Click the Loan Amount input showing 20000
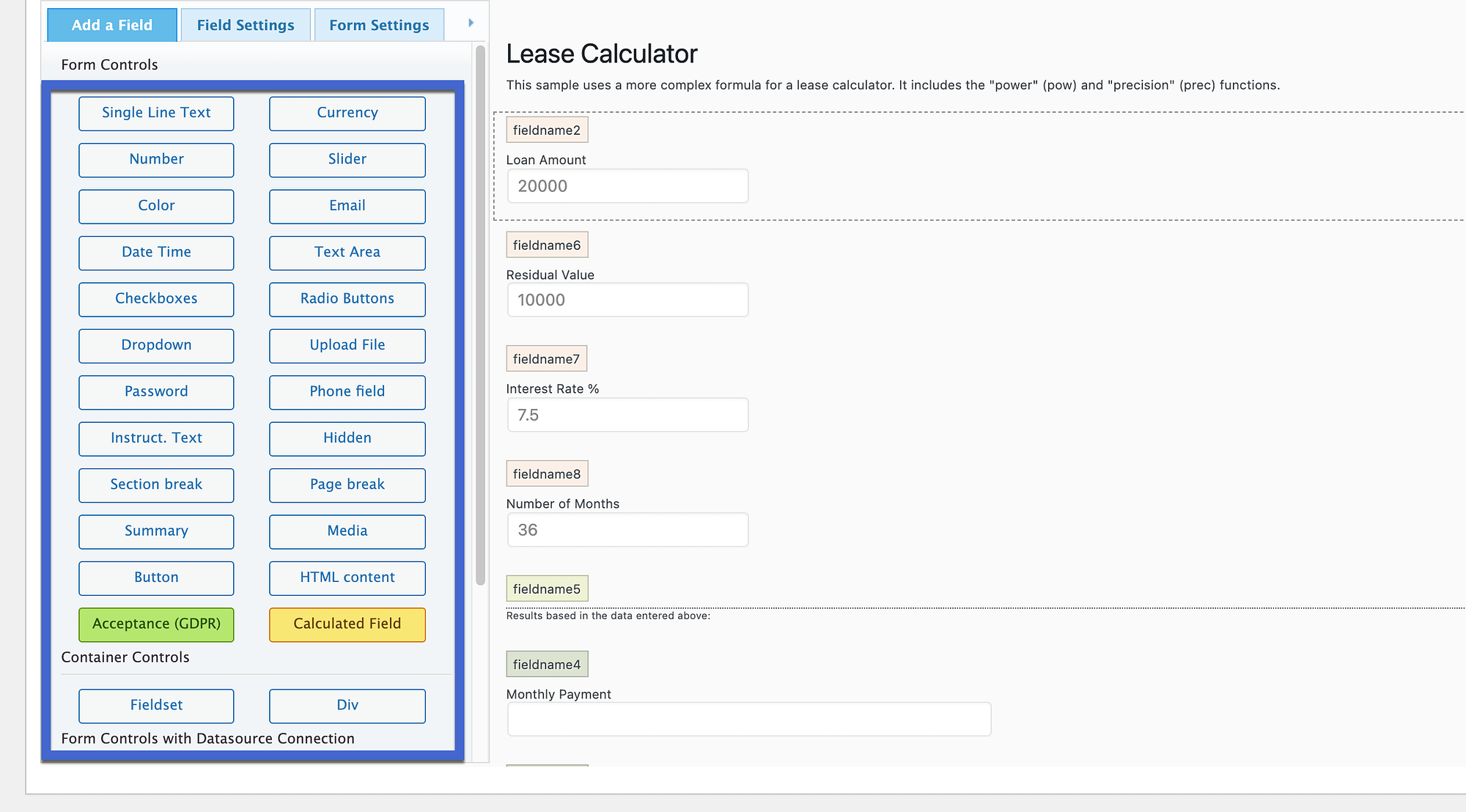 pyautogui.click(x=627, y=185)
